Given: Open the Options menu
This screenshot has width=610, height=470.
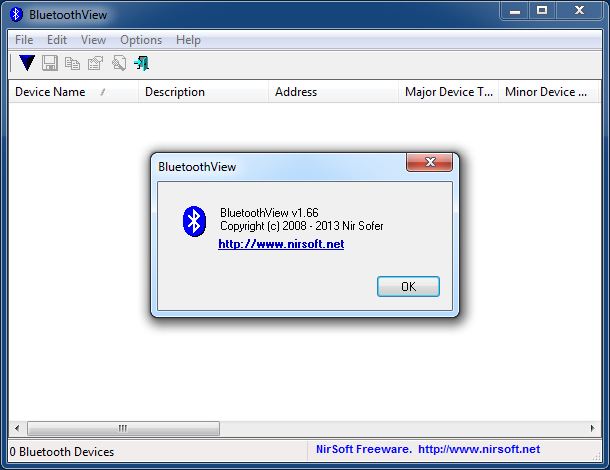Looking at the screenshot, I should pos(141,40).
